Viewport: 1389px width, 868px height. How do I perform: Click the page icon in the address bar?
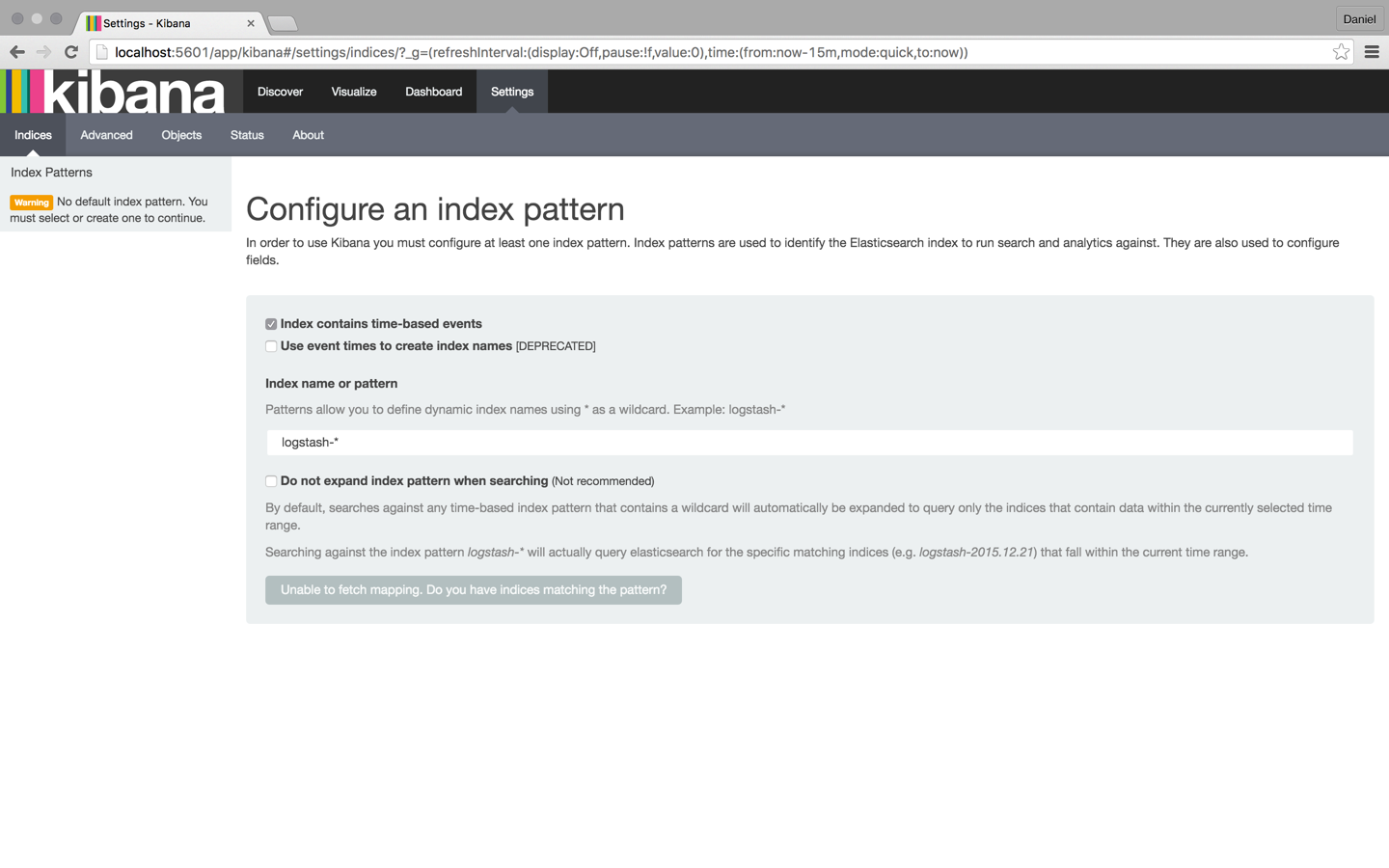pyautogui.click(x=101, y=52)
